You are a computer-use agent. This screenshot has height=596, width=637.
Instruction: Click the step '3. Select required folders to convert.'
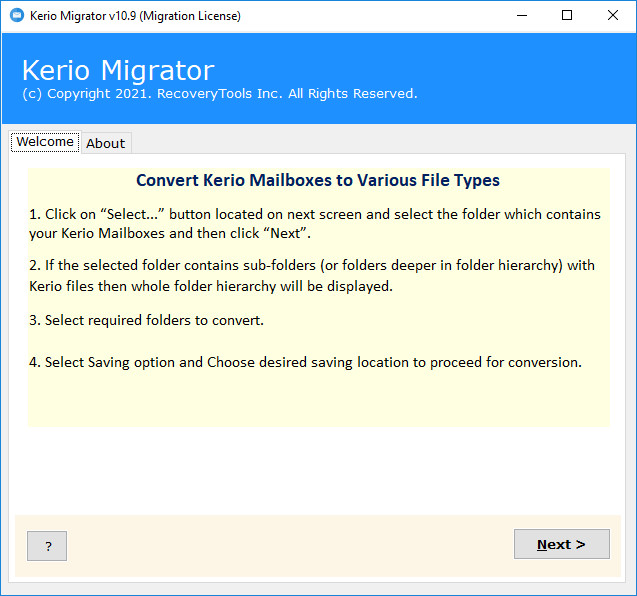(146, 320)
